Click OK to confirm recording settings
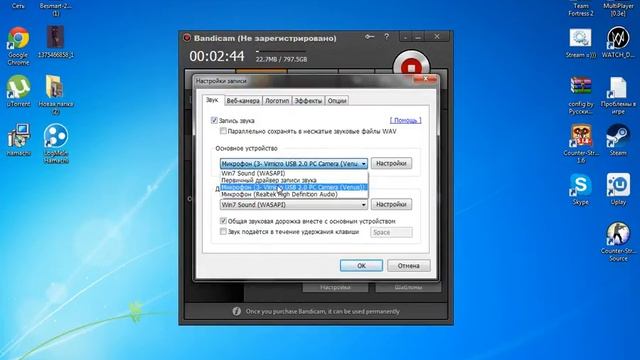Viewport: 640px width, 360px height. [361, 265]
